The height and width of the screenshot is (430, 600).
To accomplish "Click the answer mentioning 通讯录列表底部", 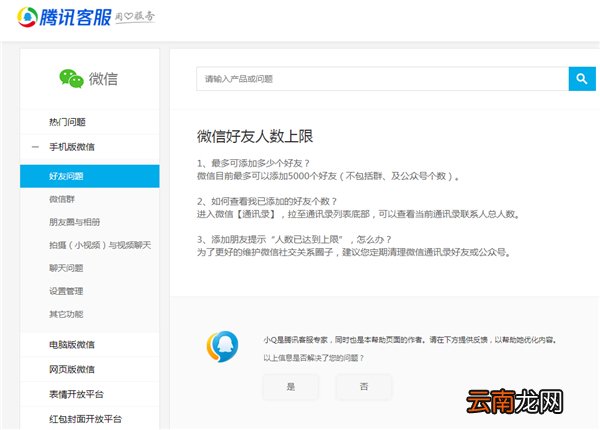I will [x=359, y=214].
